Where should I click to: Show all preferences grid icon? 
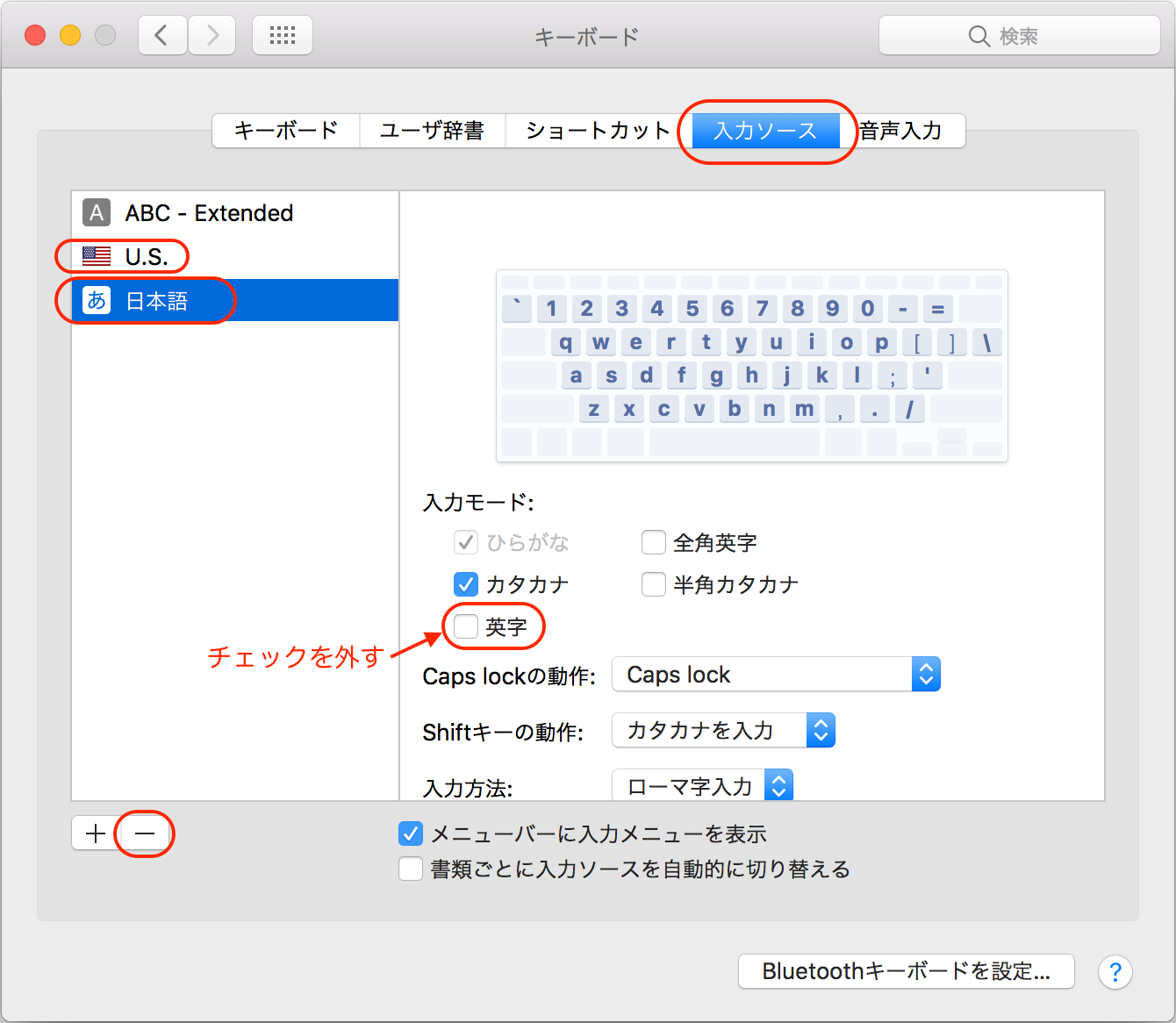click(x=282, y=36)
